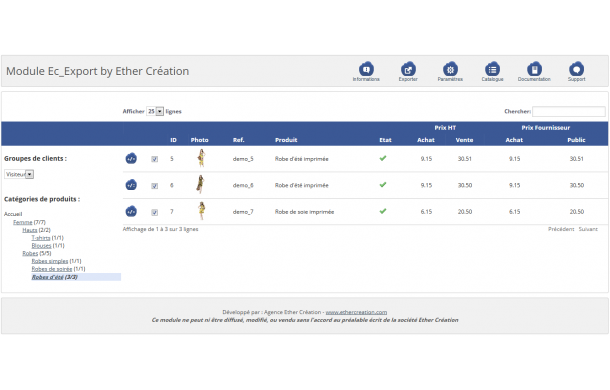The width and height of the screenshot is (610, 390).
Task: Open the Informations cloud icon
Action: click(x=366, y=69)
